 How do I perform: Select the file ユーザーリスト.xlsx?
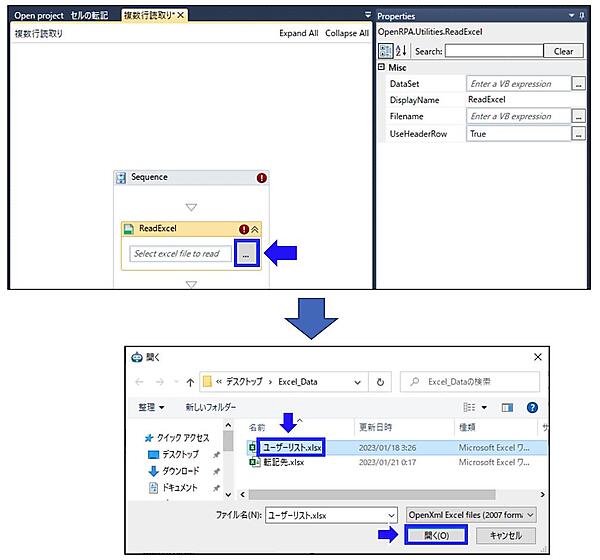tap(292, 447)
